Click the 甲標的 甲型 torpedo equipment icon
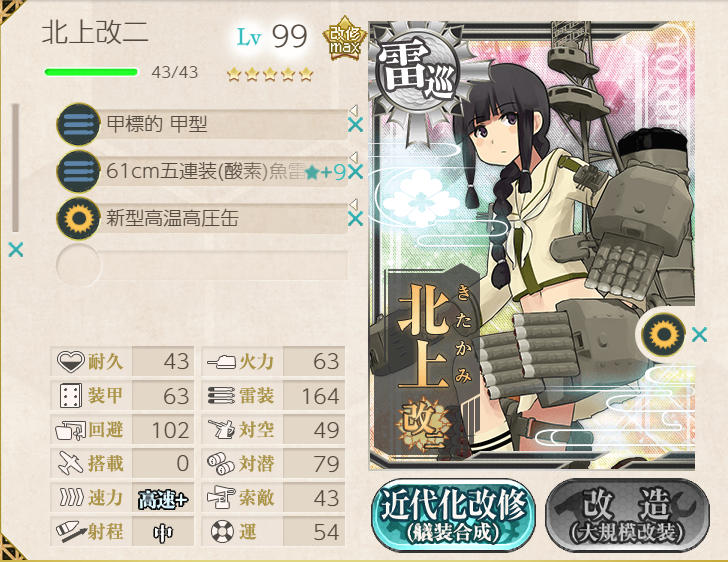 (x=78, y=124)
